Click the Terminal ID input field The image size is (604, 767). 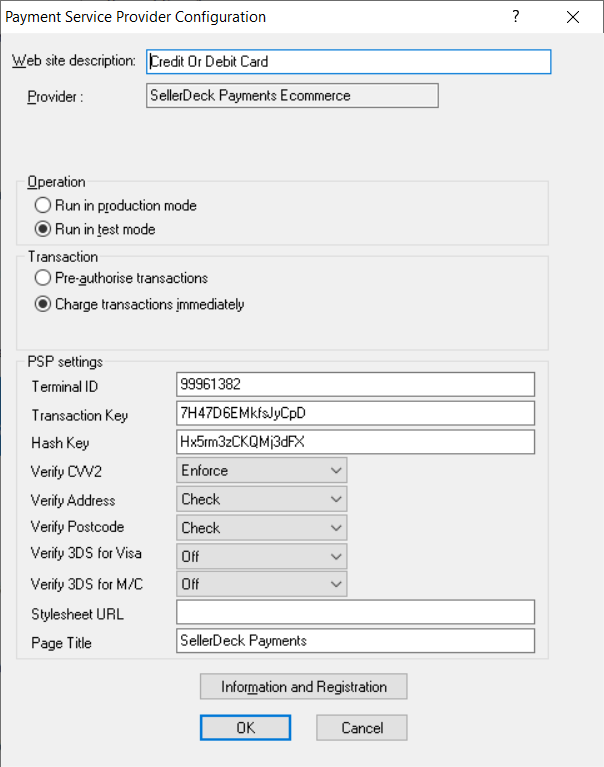[355, 384]
